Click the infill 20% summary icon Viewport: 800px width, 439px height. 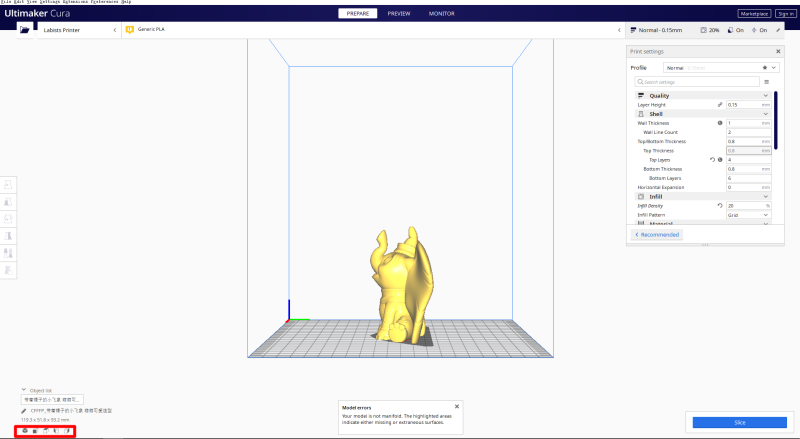coord(703,30)
